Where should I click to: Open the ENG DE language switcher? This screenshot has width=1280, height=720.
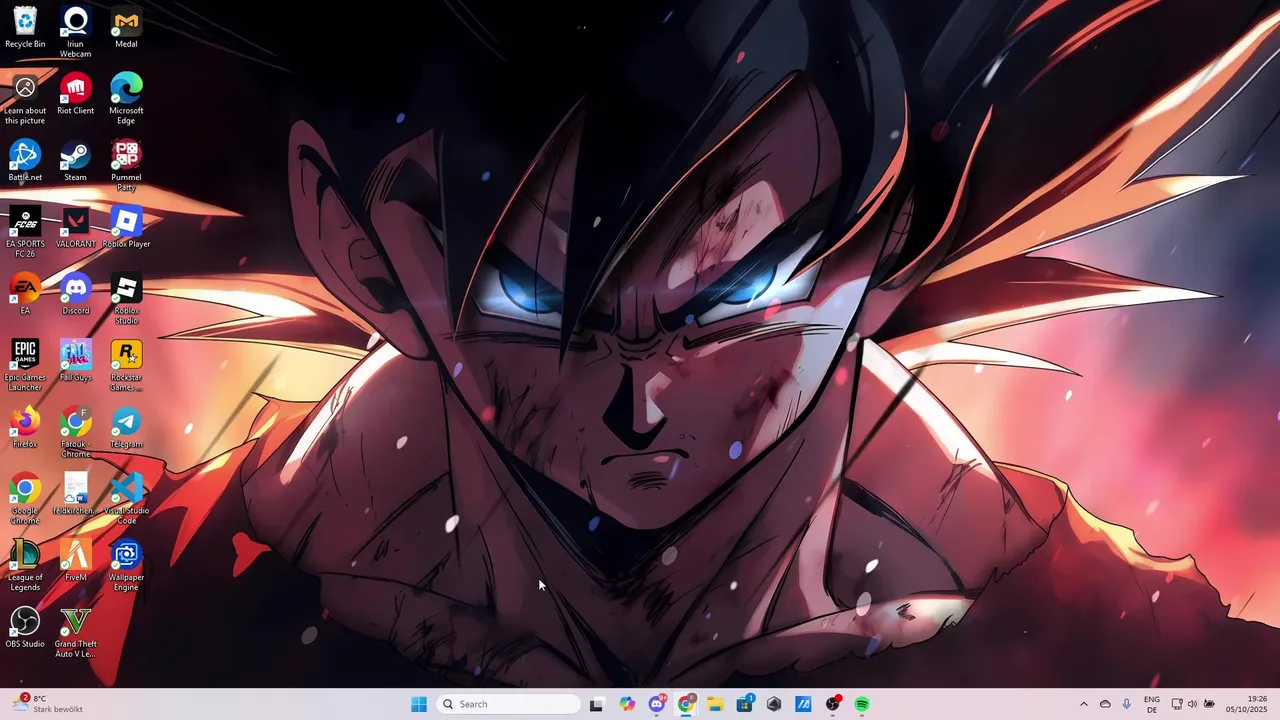coord(1152,704)
